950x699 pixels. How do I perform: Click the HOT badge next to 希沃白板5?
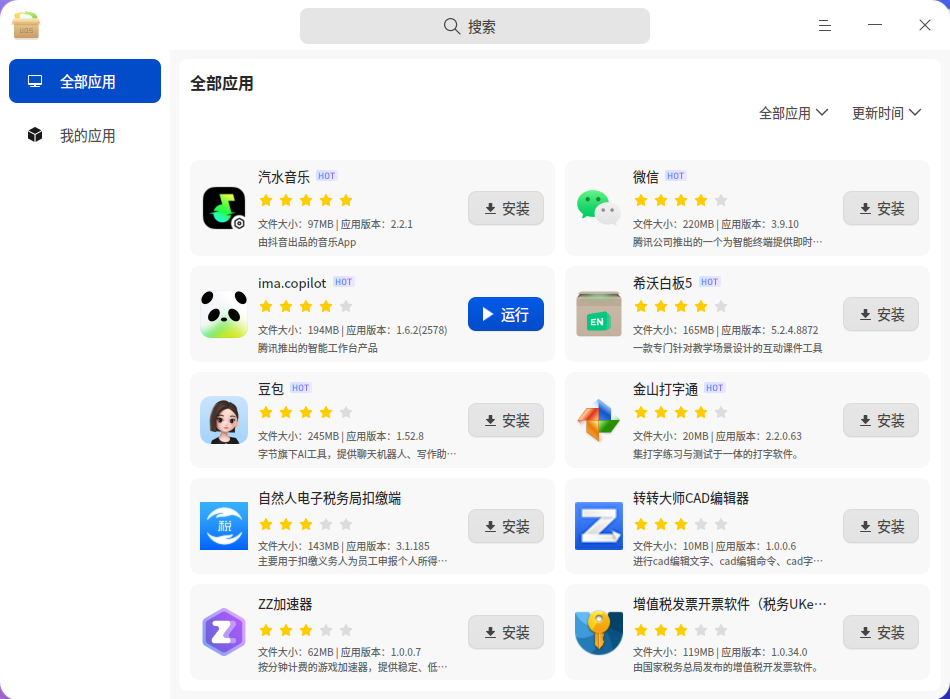[709, 282]
